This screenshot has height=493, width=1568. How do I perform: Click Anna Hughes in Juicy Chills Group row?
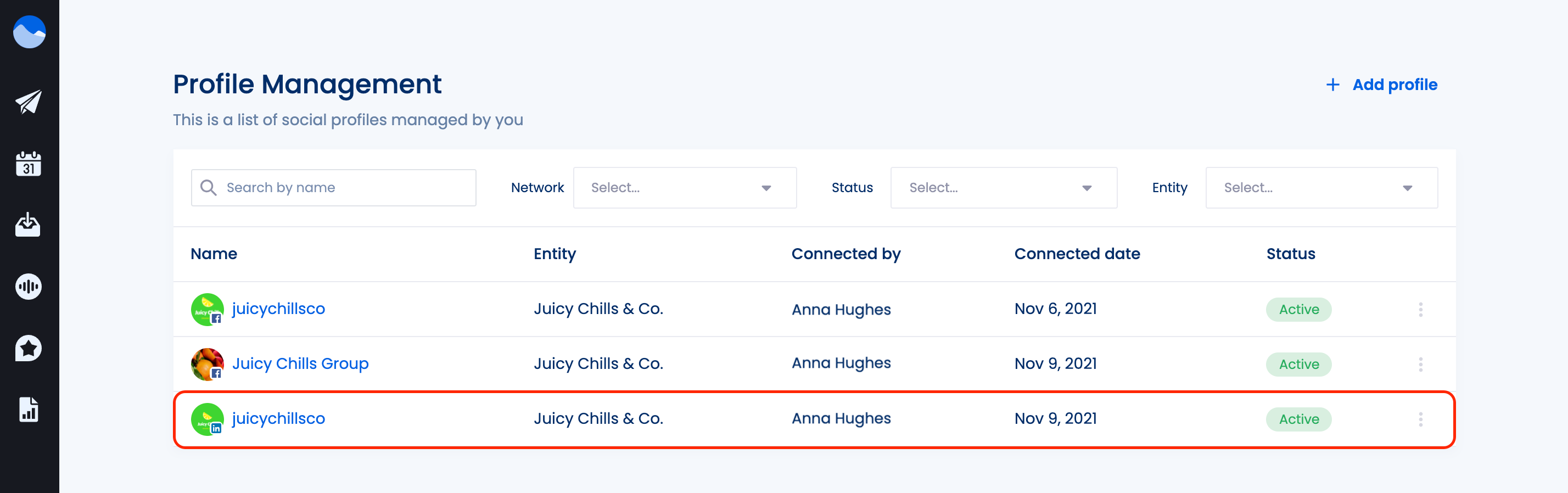(x=841, y=363)
